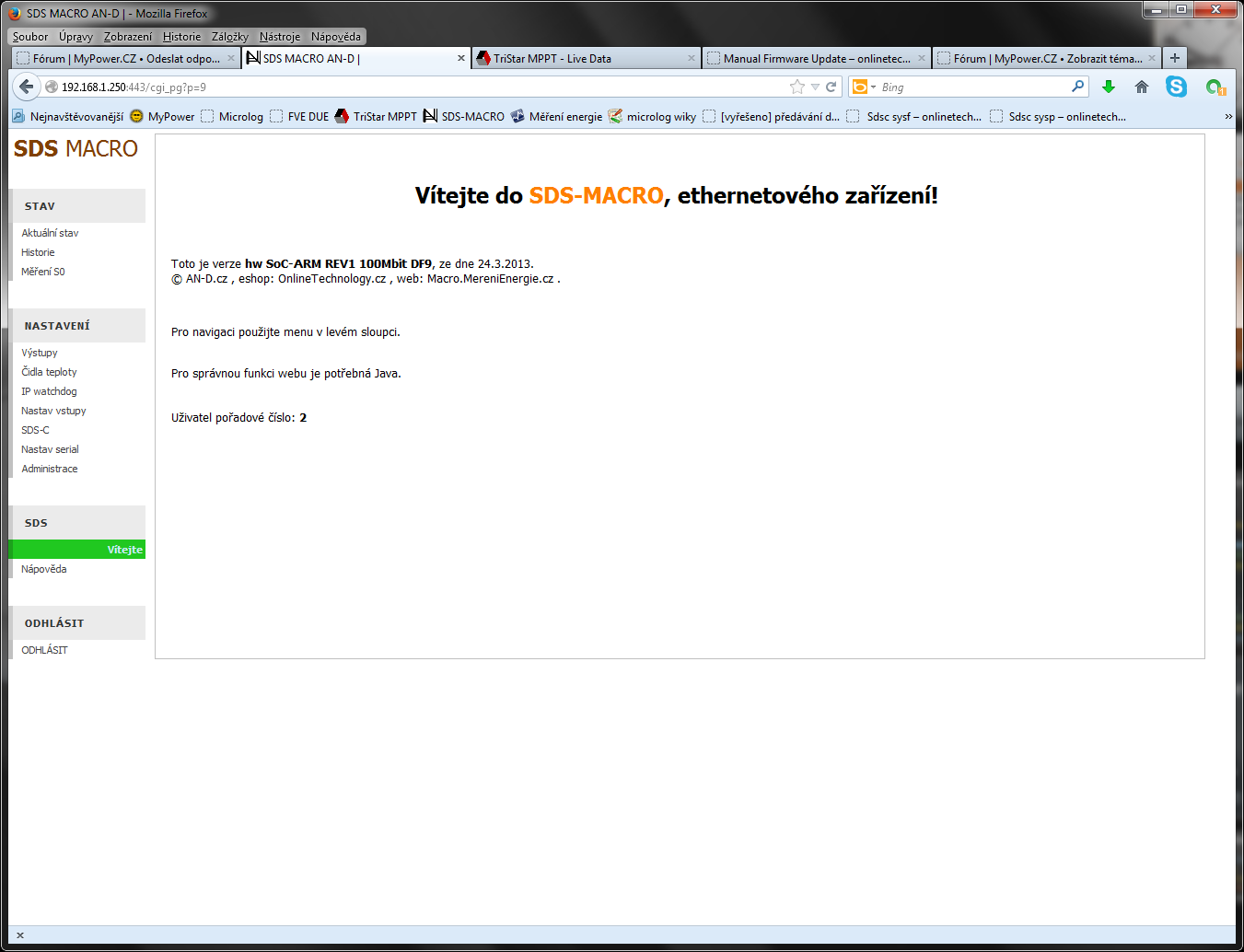Open Historie link in STAV sidebar section
This screenshot has width=1244, height=952.
(x=38, y=252)
